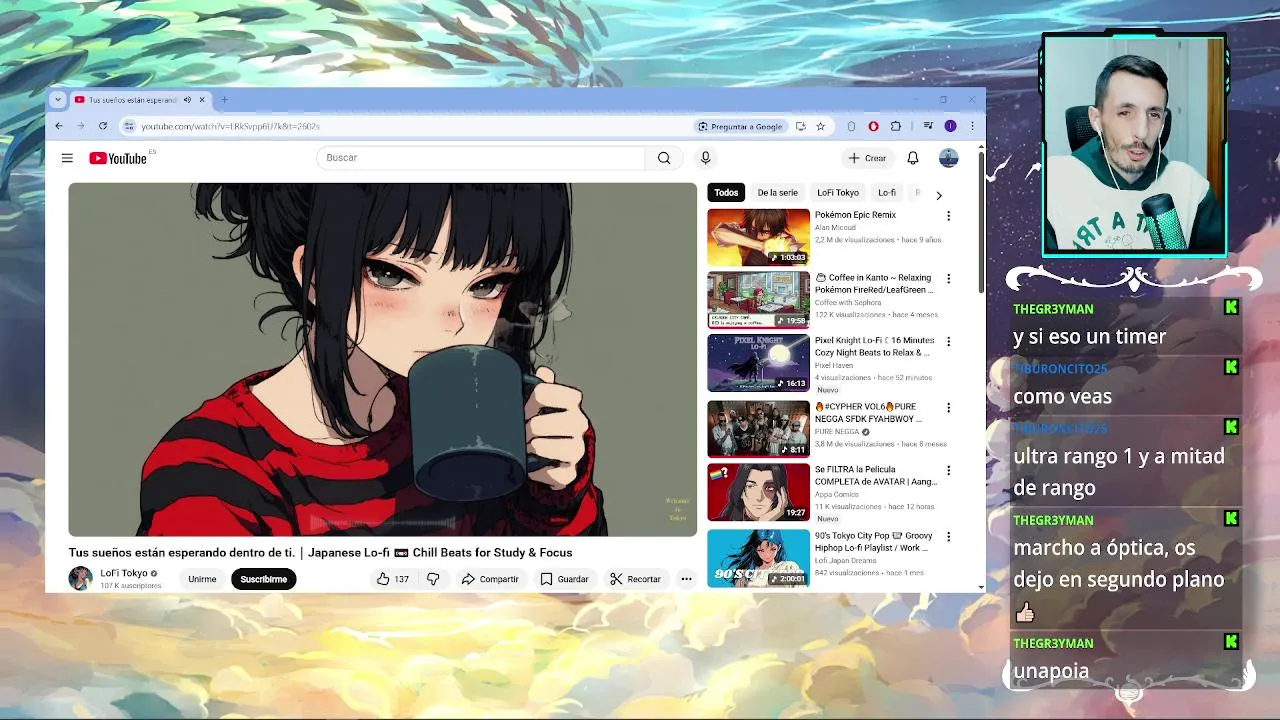Dislike the video with thumbs down
1280x720 pixels.
pyautogui.click(x=433, y=579)
